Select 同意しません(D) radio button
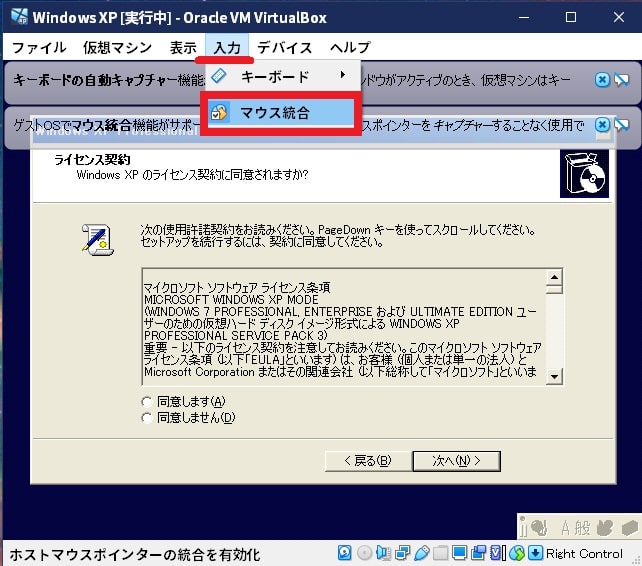This screenshot has width=642, height=566. tap(147, 418)
